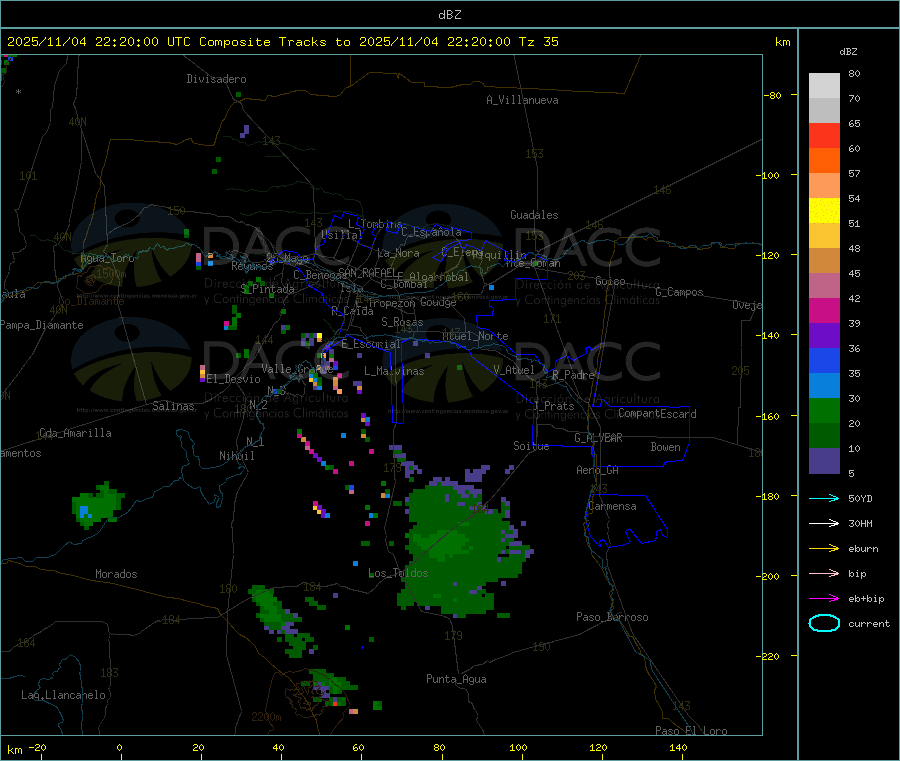The image size is (900, 761).
Task: Click the bright green 20 dBZ swatch
Action: pyautogui.click(x=824, y=410)
